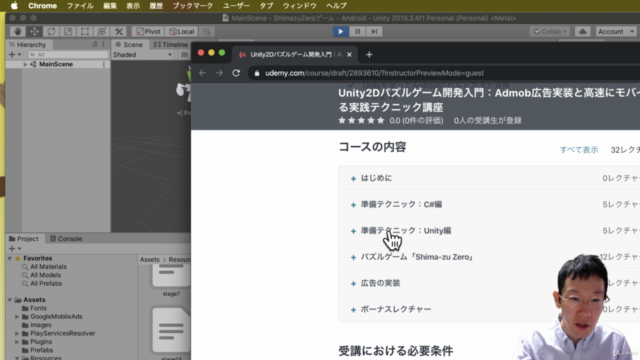Collapse the Favorites group
Screen dimensions: 640x360
pos(10,258)
